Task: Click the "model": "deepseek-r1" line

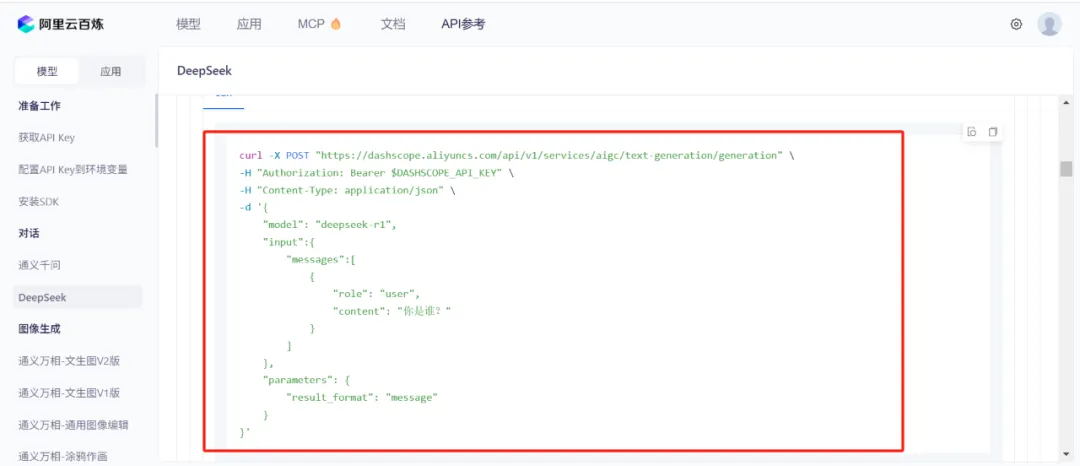Action: pos(331,224)
